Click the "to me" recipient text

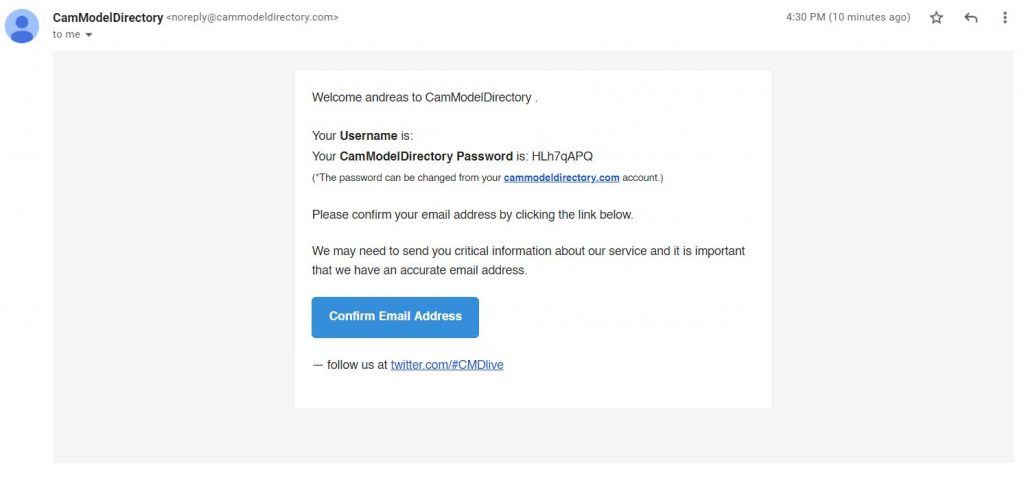tap(67, 35)
